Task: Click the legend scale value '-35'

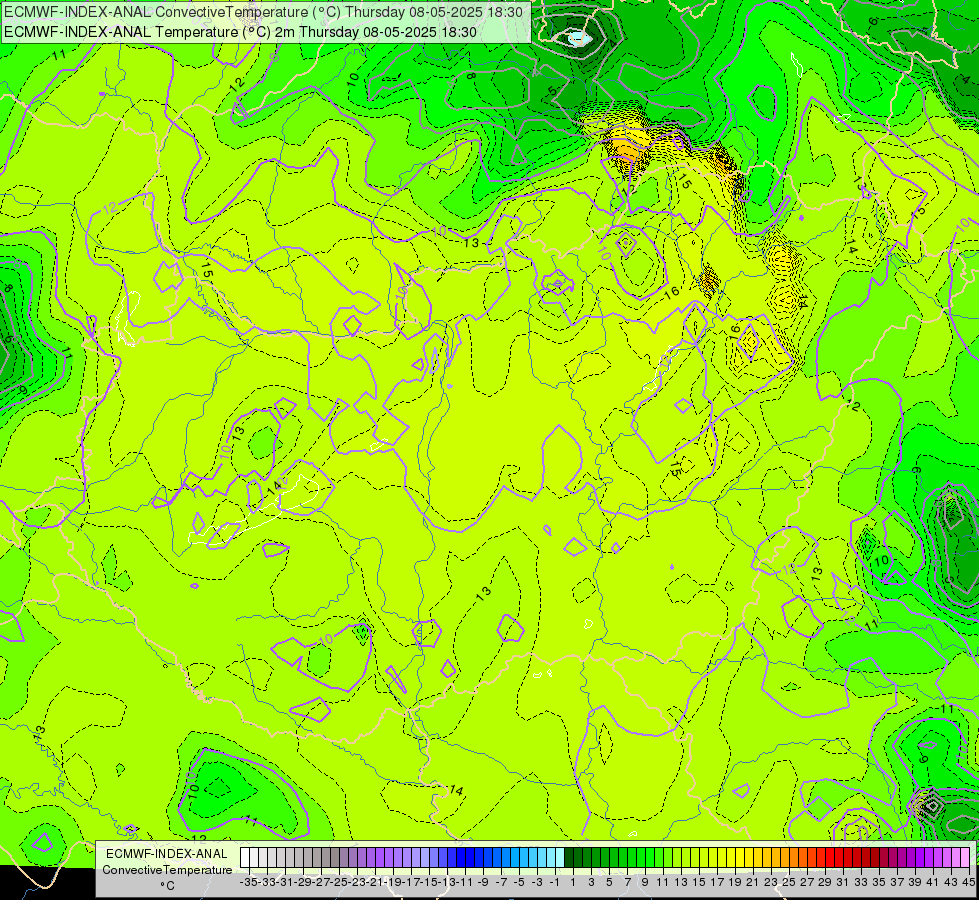Action: tap(249, 882)
